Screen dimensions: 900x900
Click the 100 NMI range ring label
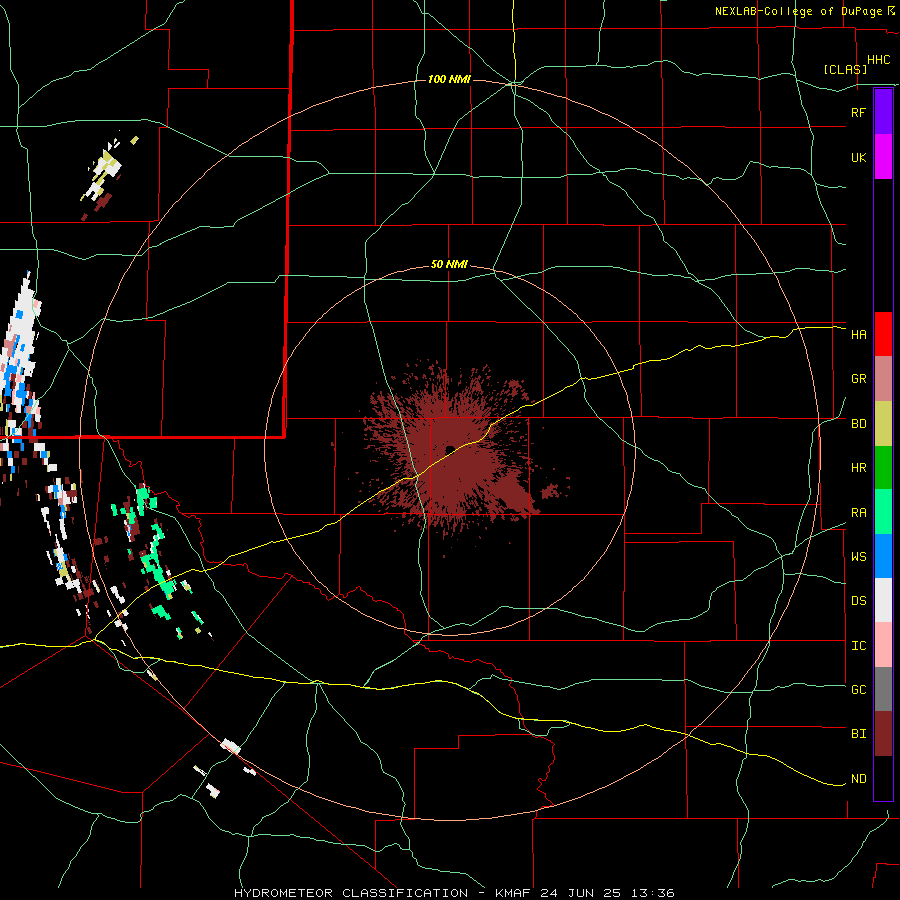(x=449, y=79)
